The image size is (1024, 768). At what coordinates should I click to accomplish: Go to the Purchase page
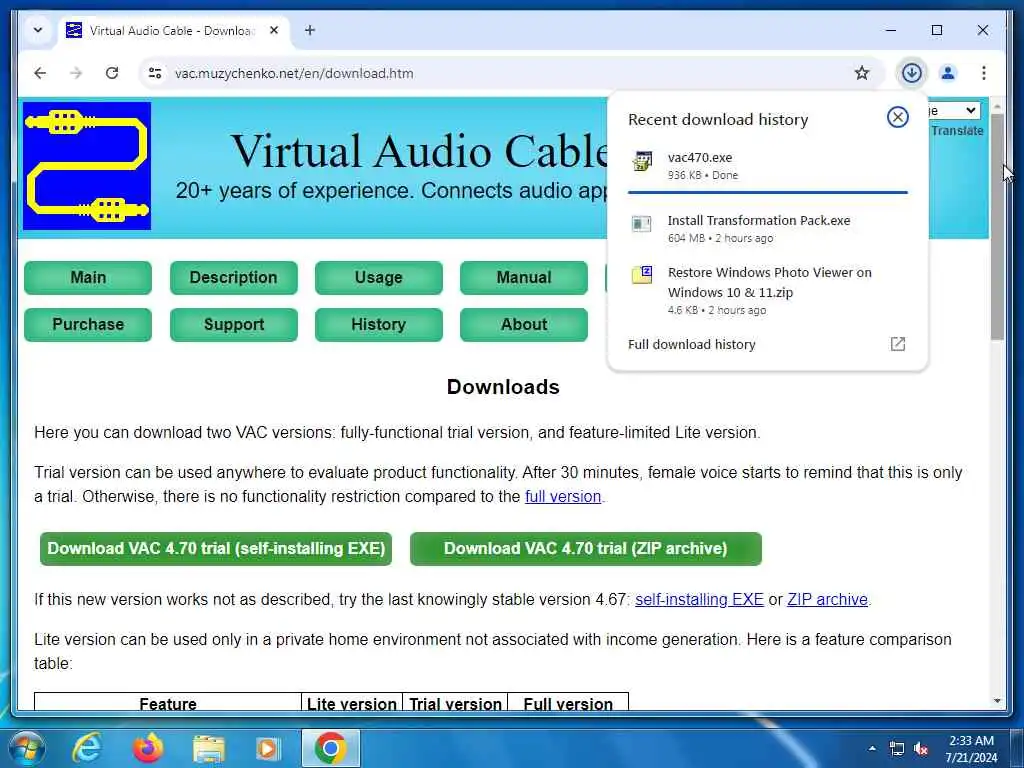coord(88,325)
